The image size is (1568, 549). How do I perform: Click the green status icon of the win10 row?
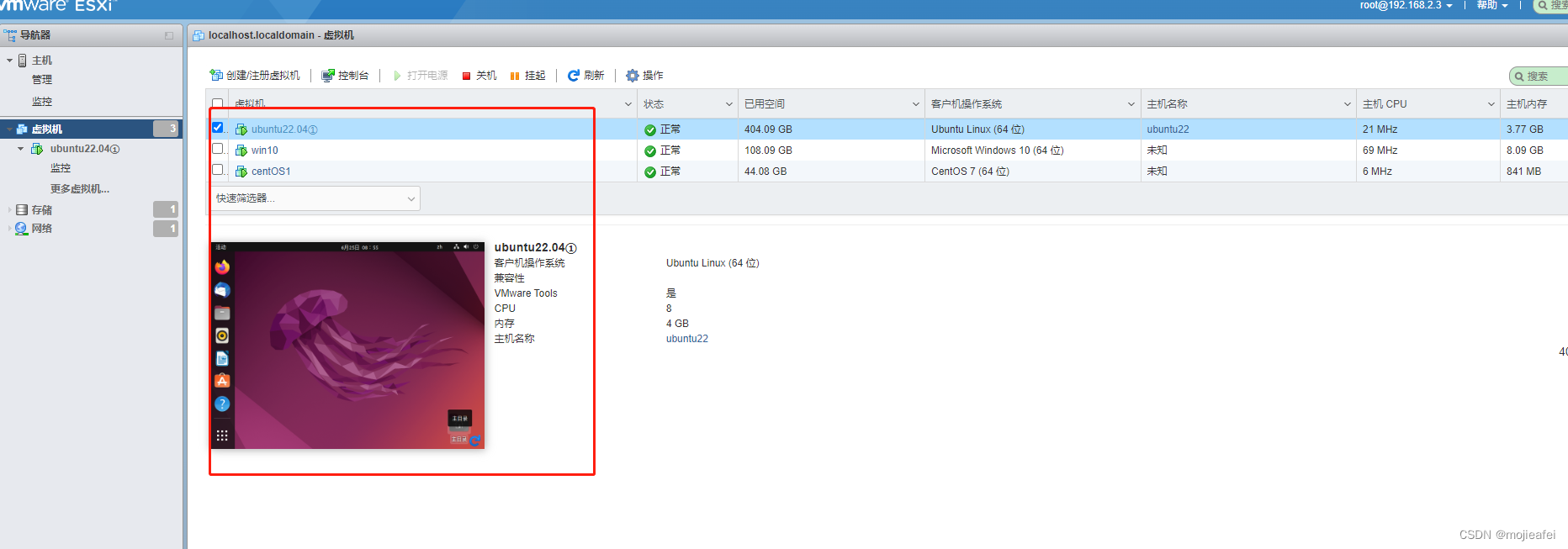point(650,151)
